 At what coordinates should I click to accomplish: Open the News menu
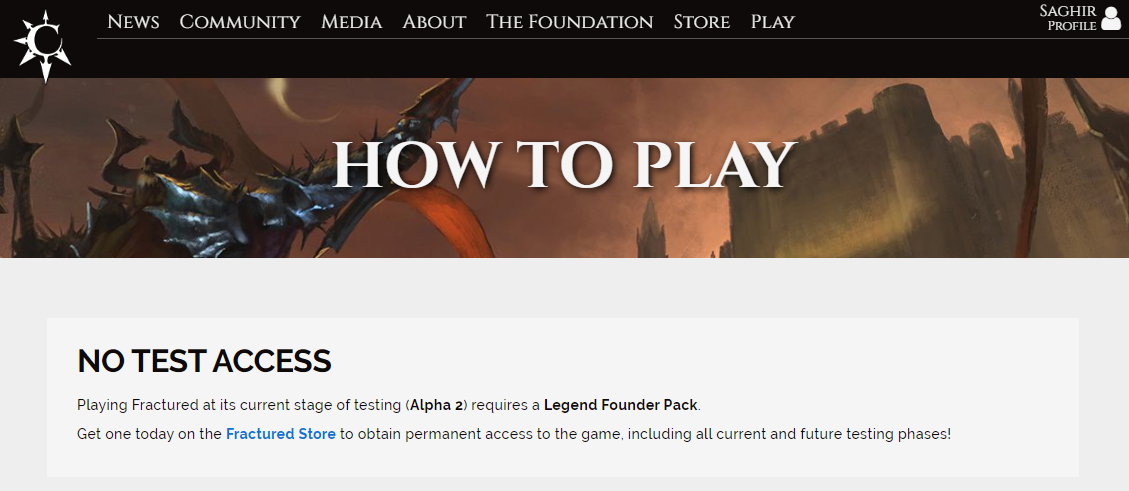pyautogui.click(x=133, y=22)
